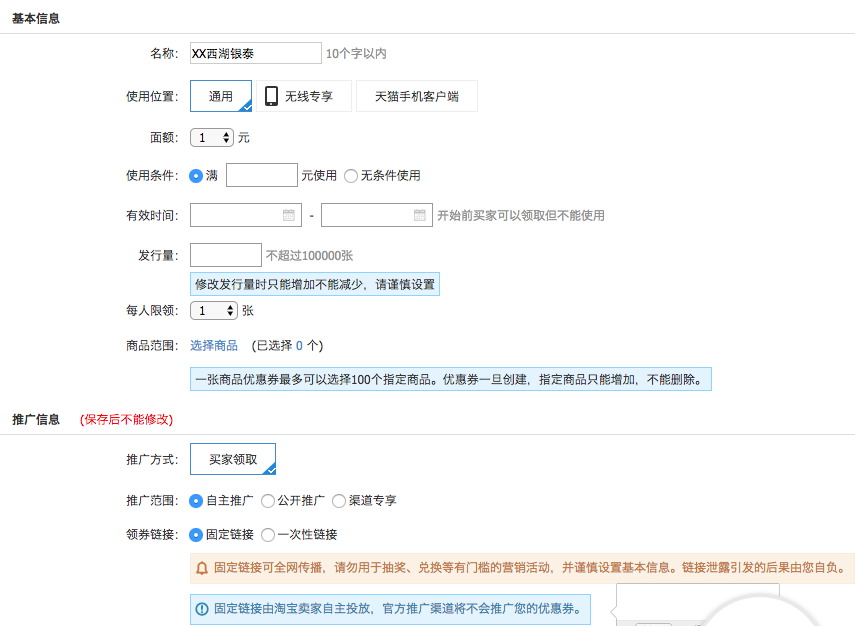Focus the 发行量 issue quantity field
Screen dimensions: 855x626
tap(226, 255)
